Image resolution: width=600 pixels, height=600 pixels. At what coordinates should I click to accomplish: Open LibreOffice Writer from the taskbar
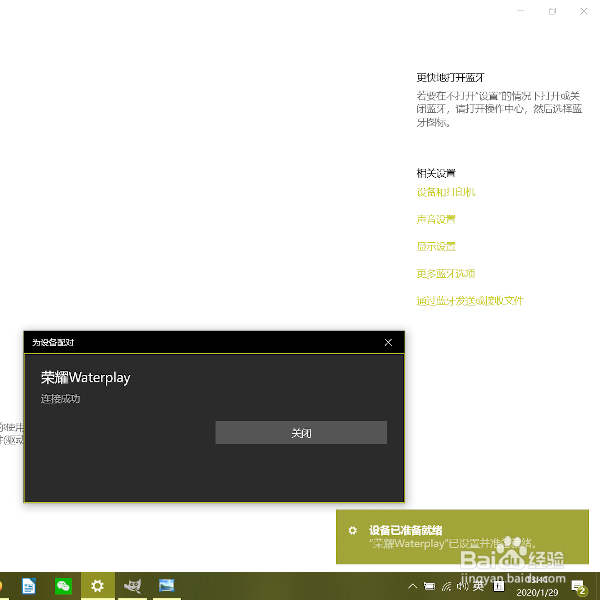pyautogui.click(x=29, y=585)
